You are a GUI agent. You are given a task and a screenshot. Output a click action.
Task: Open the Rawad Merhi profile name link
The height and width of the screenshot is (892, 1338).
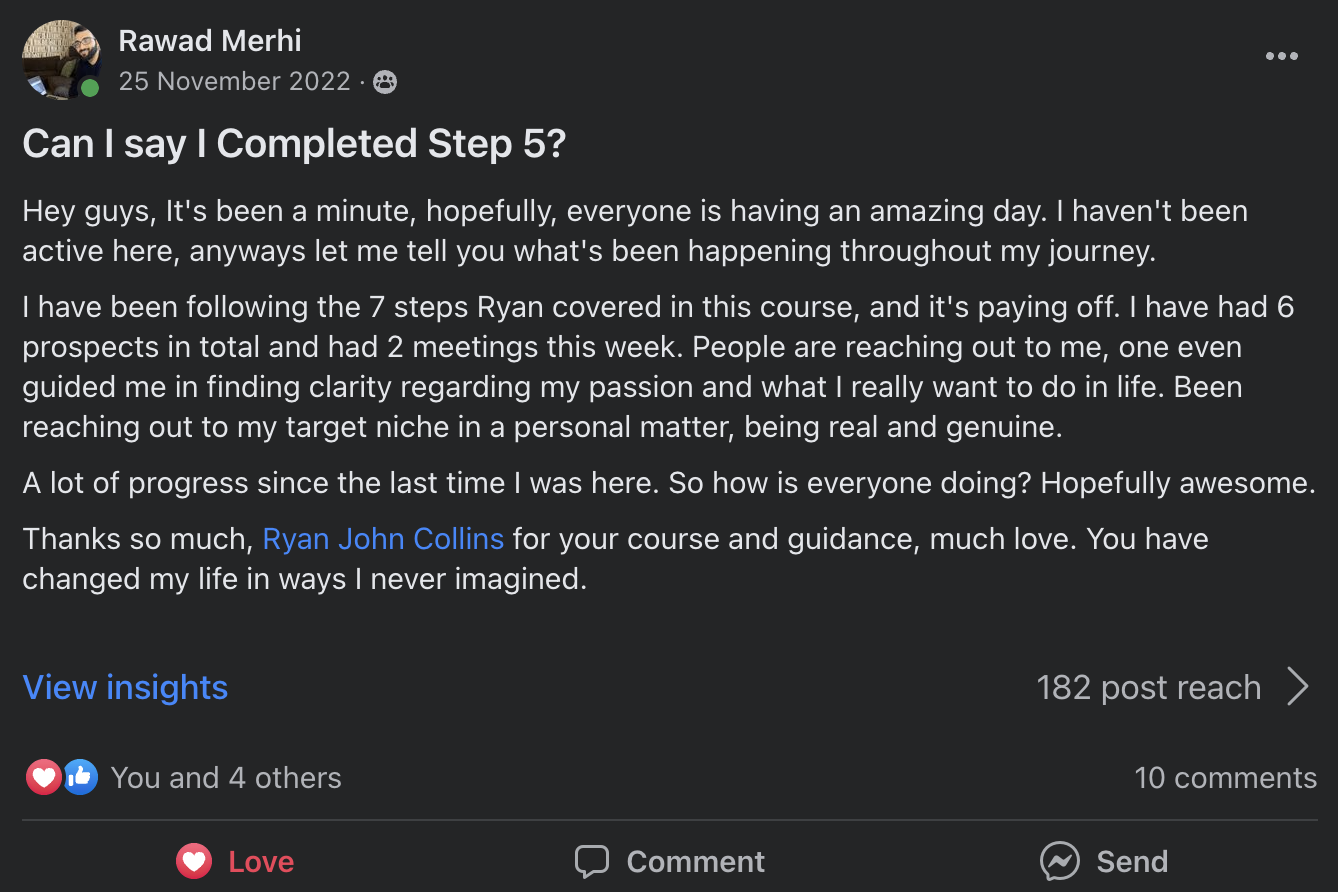click(x=210, y=41)
